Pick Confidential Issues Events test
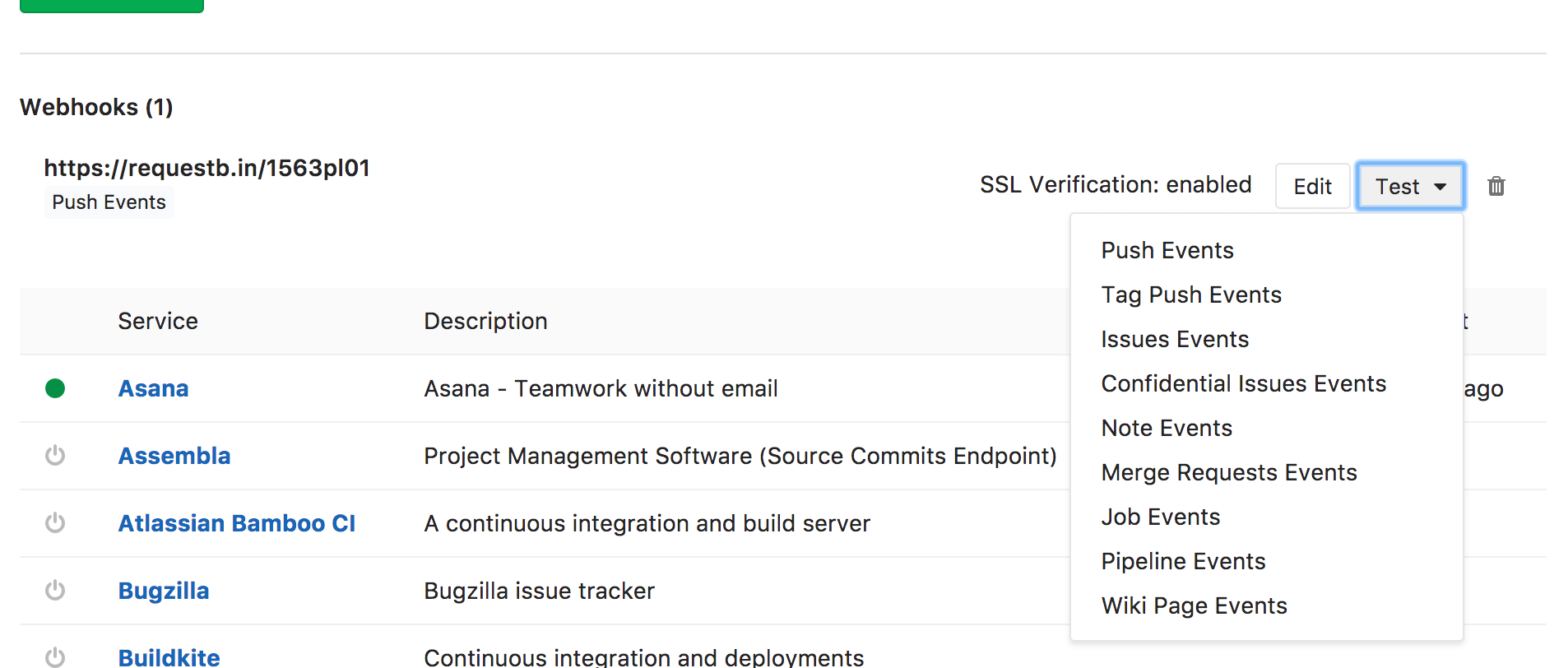This screenshot has height=668, width=1568. click(1242, 384)
